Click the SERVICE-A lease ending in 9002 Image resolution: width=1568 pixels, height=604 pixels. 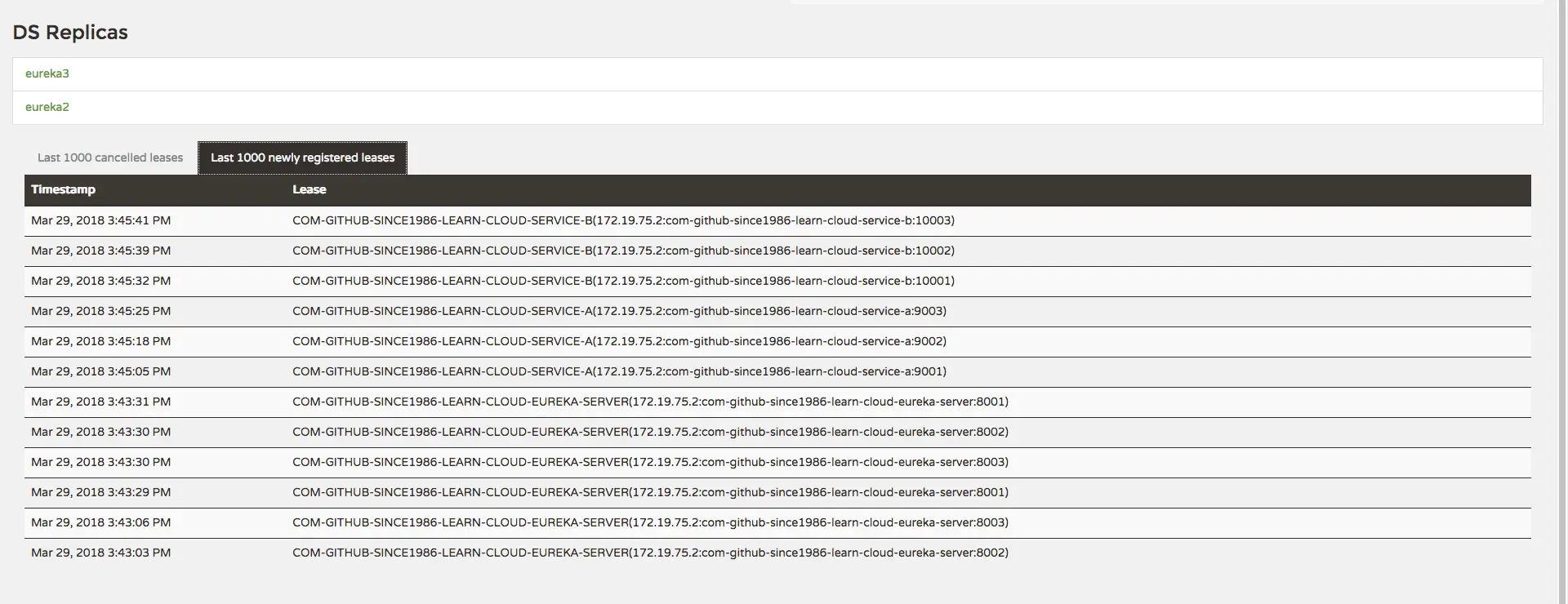pyautogui.click(x=619, y=341)
